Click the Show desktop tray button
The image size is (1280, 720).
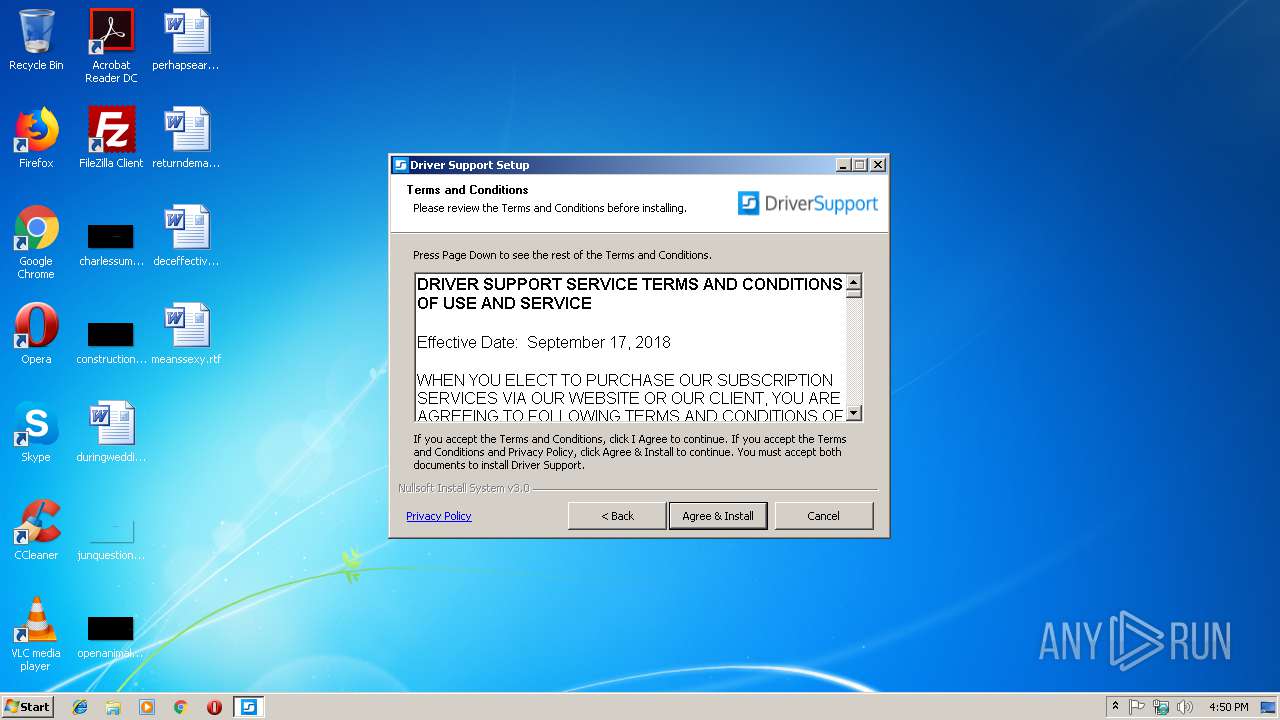(x=1269, y=707)
